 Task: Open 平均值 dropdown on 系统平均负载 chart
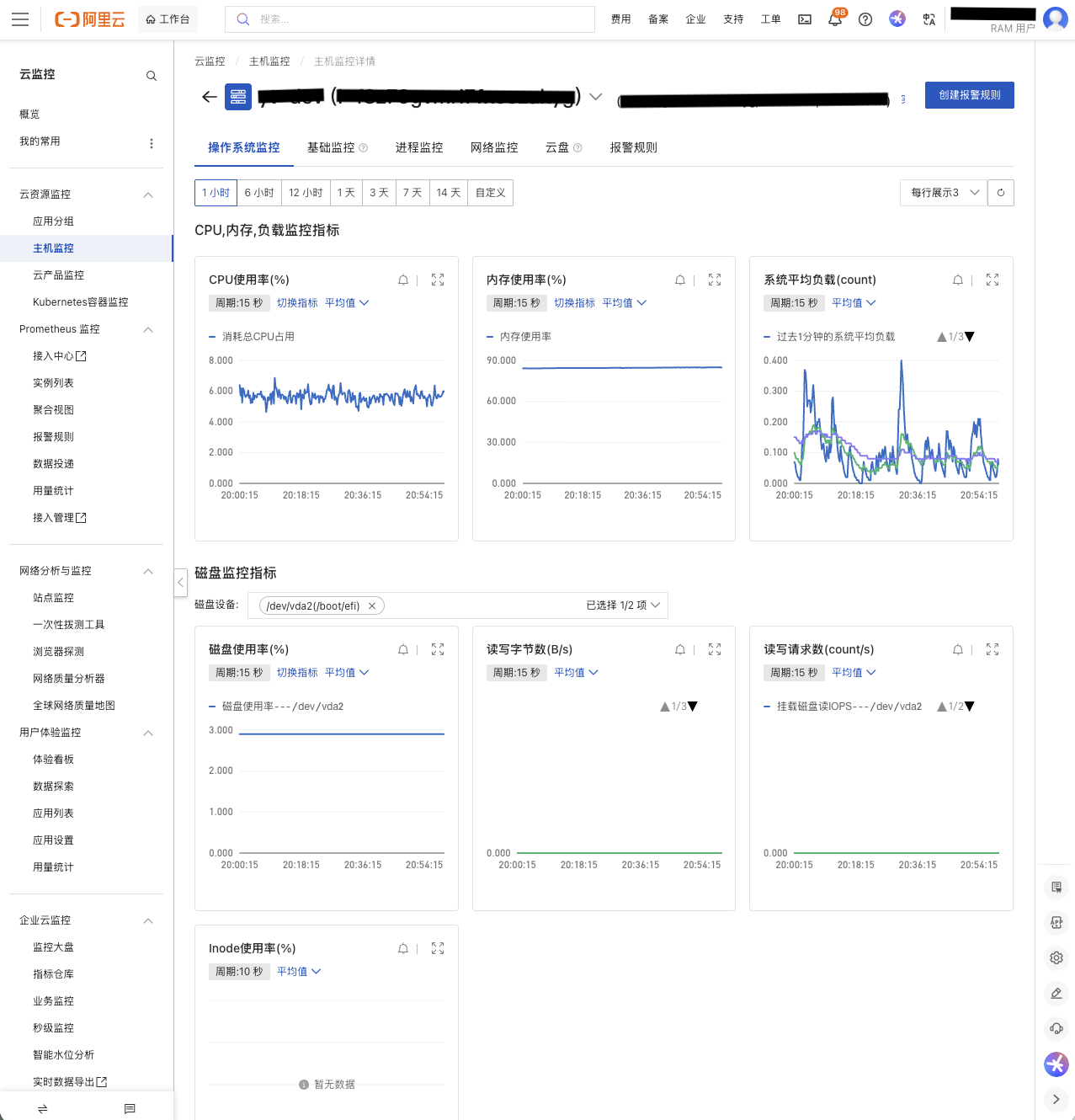pos(854,303)
